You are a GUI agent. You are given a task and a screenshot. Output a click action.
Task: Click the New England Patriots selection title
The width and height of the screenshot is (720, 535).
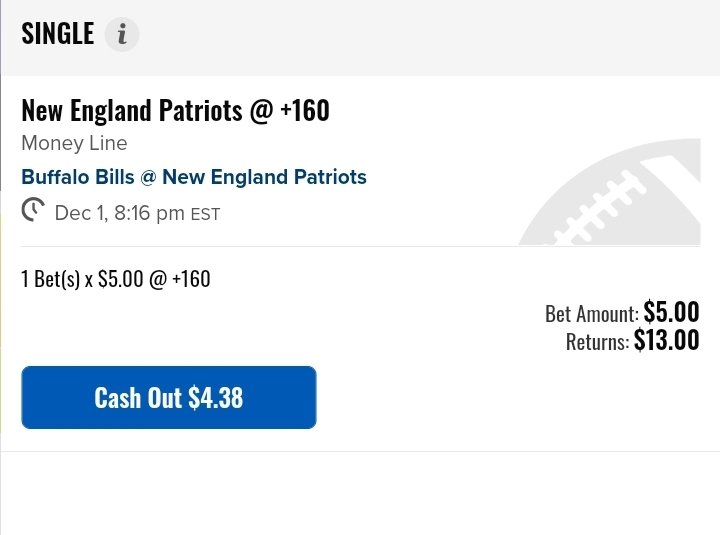tap(132, 110)
